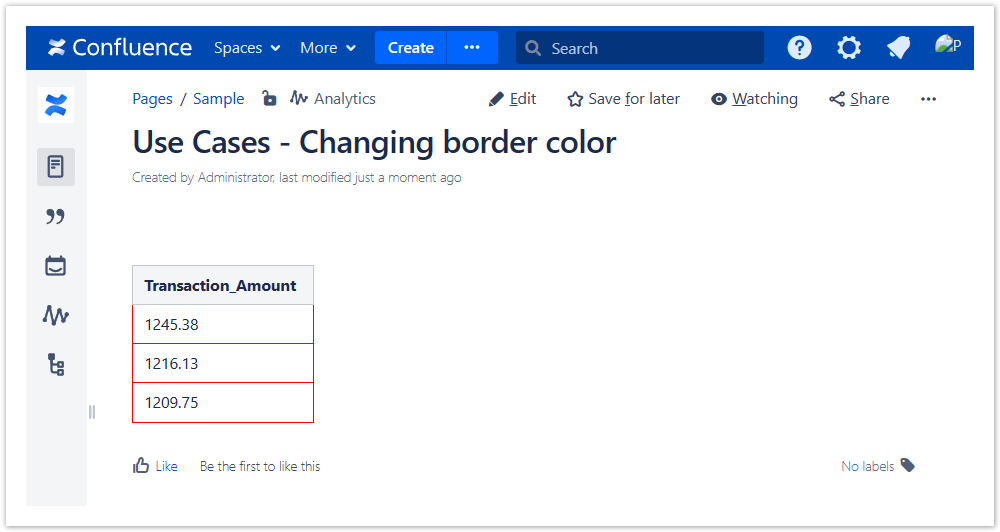The image size is (1000, 532).
Task: Open the Page tree icon in the sidebar
Action: click(55, 365)
